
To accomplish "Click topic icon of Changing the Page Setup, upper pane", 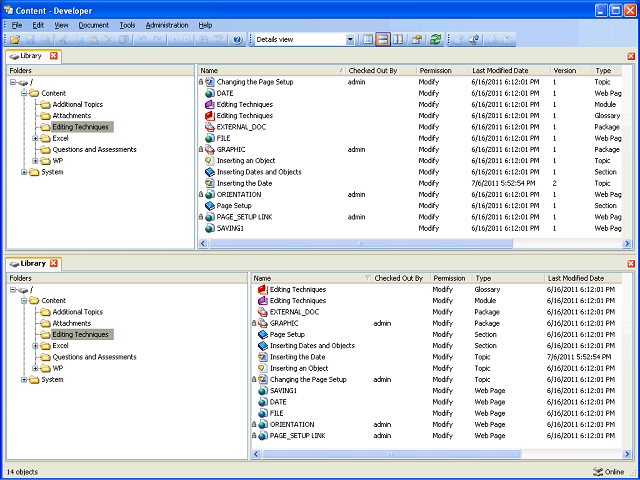I will [210, 82].
